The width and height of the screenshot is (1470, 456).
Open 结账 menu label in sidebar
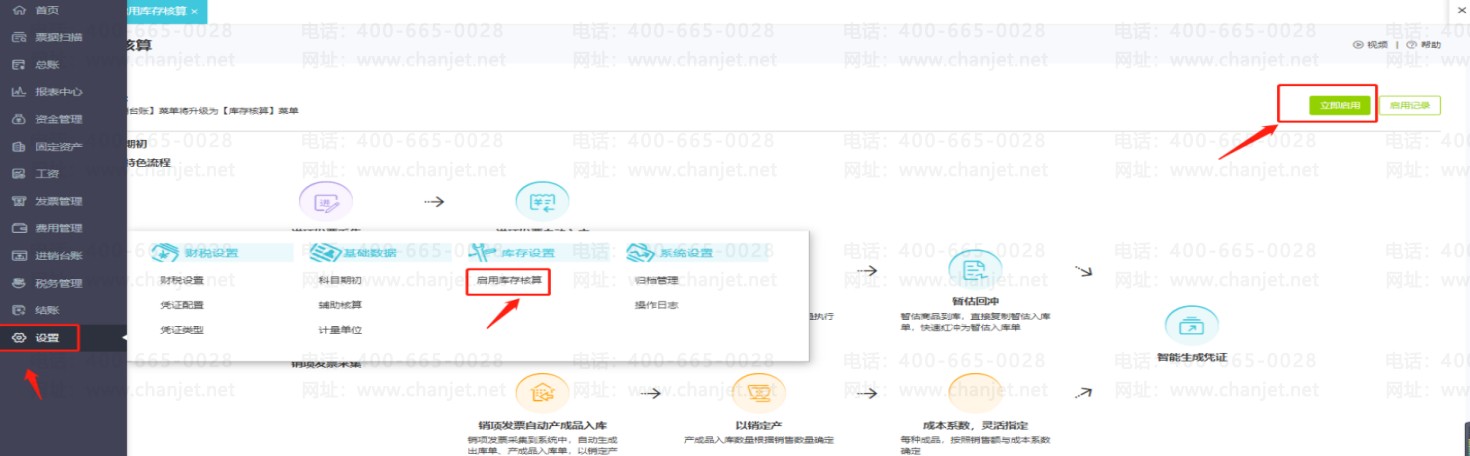(47, 310)
